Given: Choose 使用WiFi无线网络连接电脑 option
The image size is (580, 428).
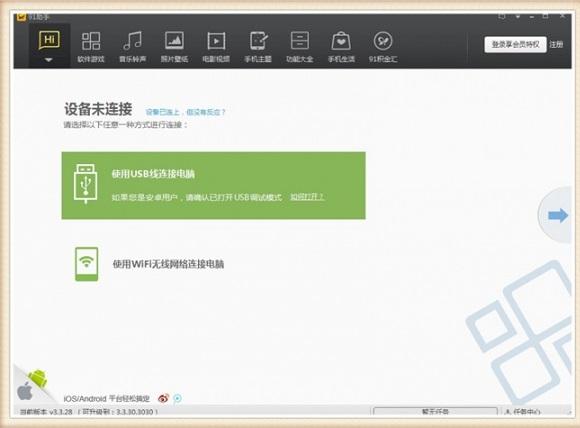Looking at the screenshot, I should coord(168,264).
